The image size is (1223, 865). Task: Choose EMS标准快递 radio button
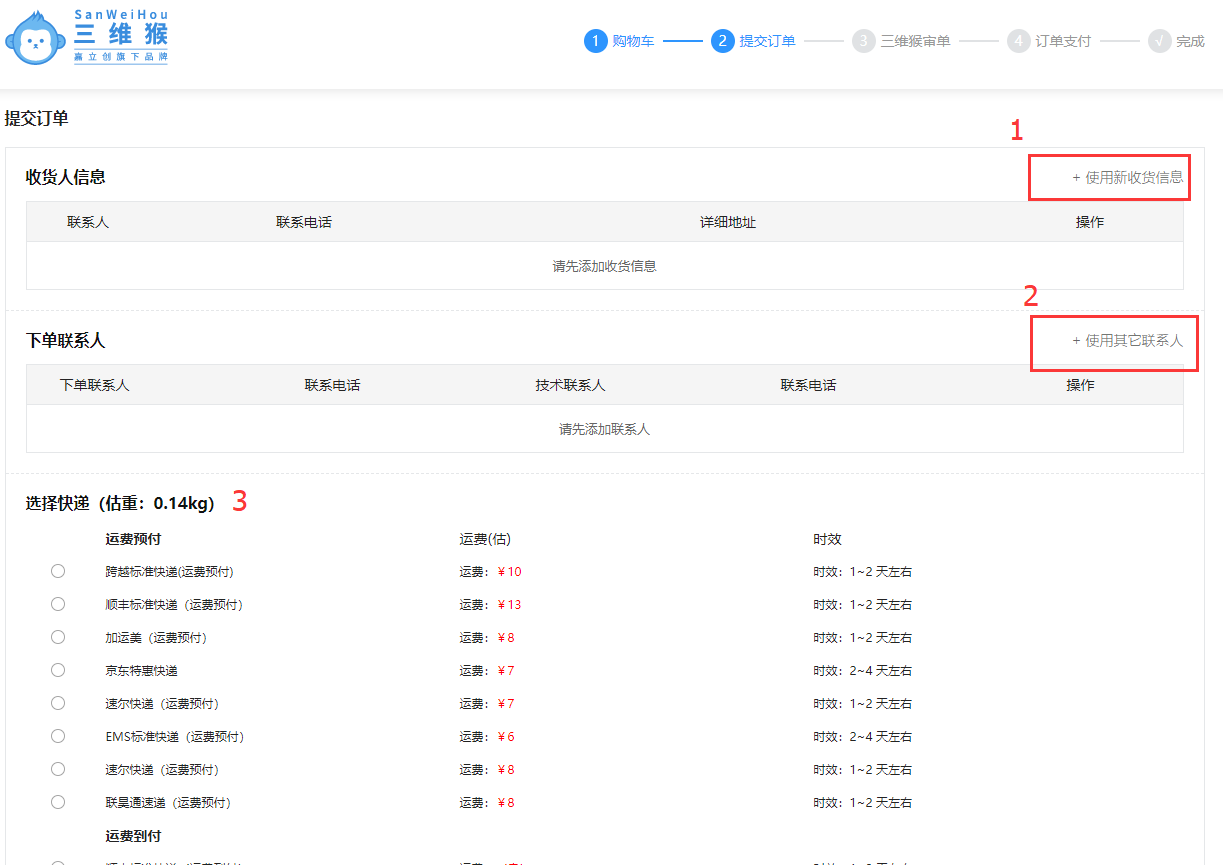(58, 736)
